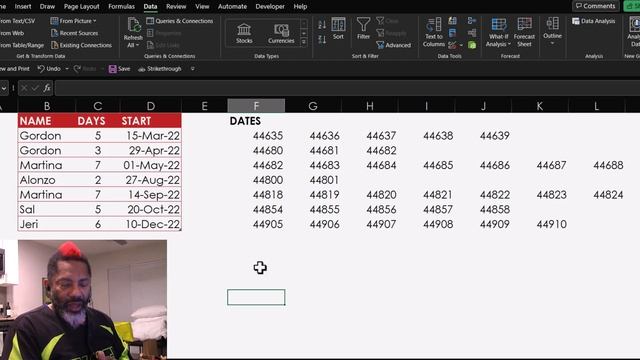640x360 pixels.
Task: Open the Help tab
Action: click(x=300, y=7)
